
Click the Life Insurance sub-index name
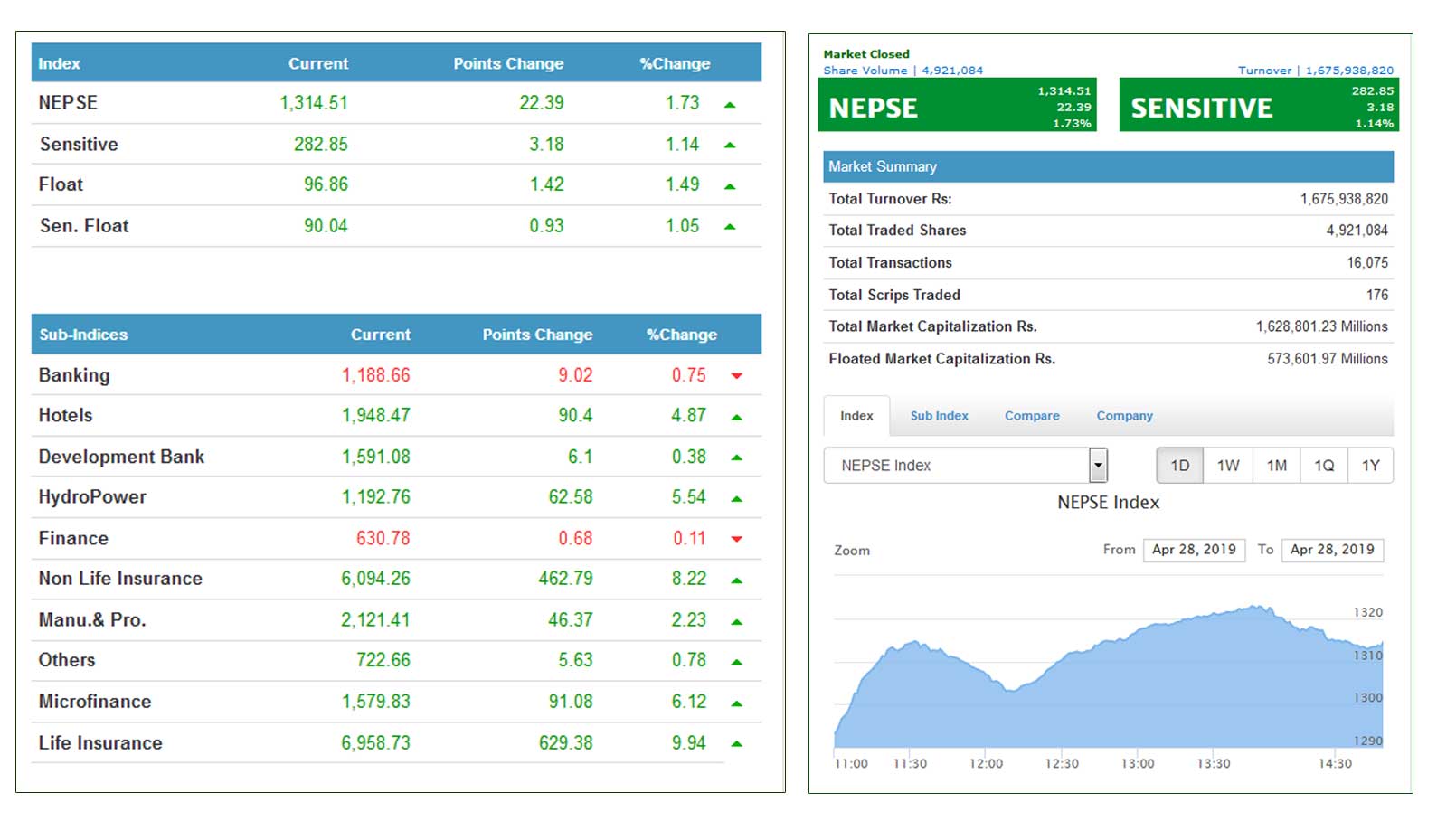click(100, 743)
